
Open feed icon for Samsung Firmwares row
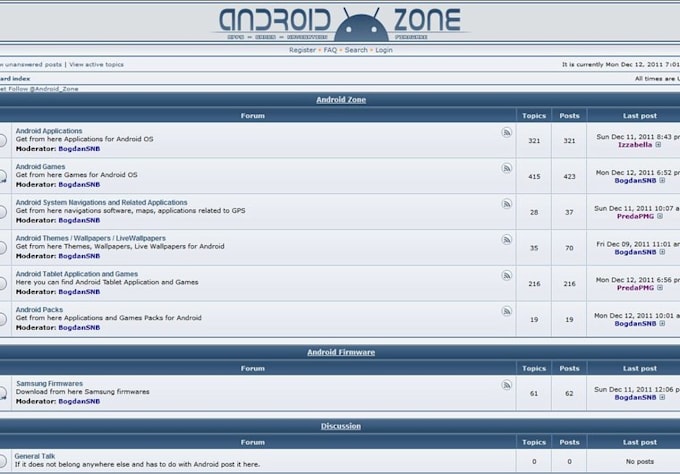506,385
